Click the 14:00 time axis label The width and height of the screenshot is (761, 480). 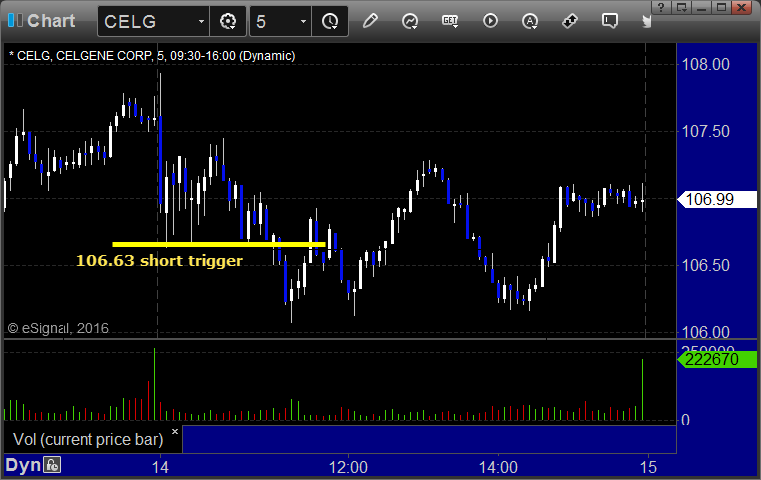pyautogui.click(x=498, y=467)
